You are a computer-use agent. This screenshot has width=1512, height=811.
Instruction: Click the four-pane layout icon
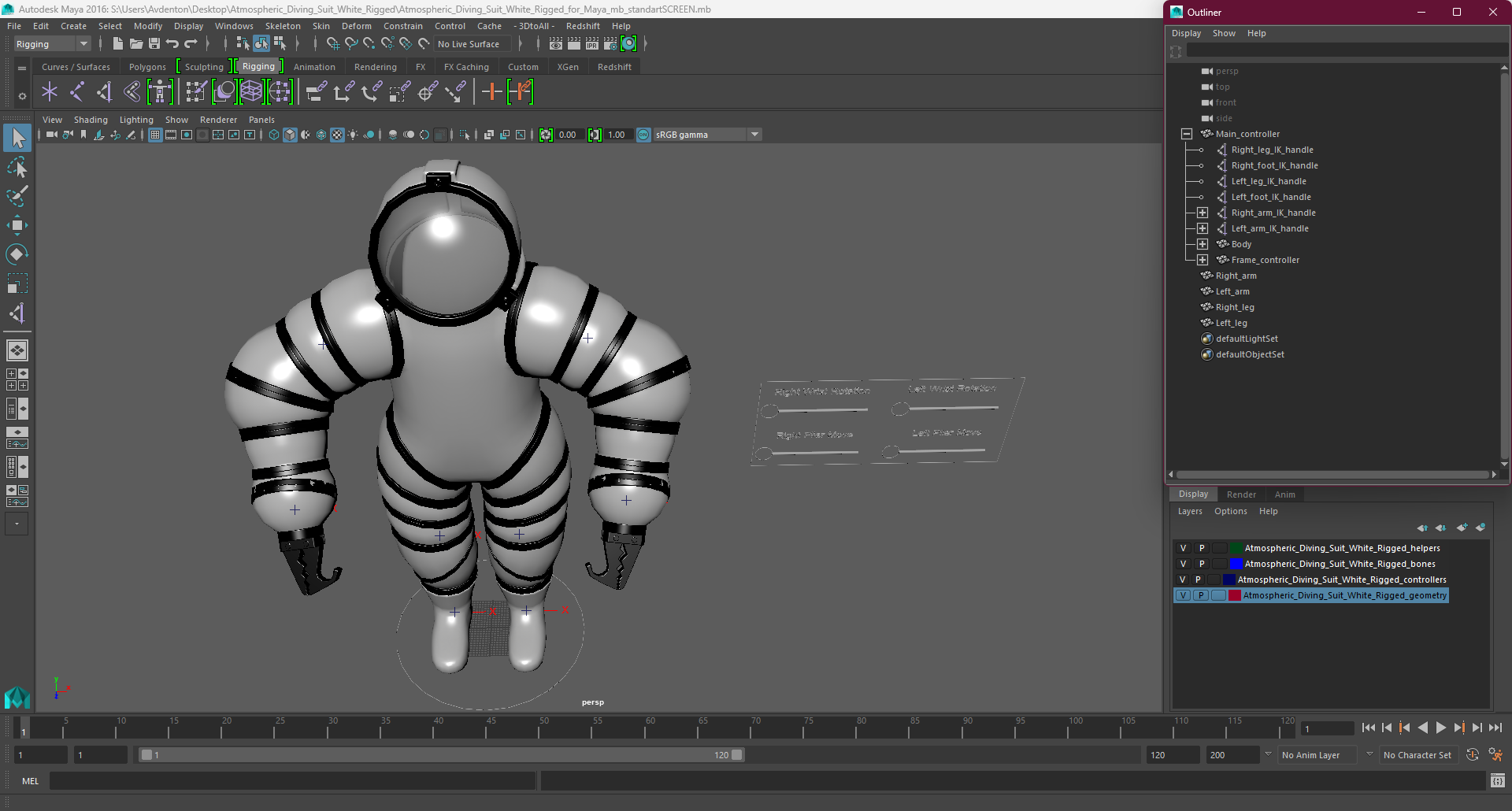coord(17,380)
